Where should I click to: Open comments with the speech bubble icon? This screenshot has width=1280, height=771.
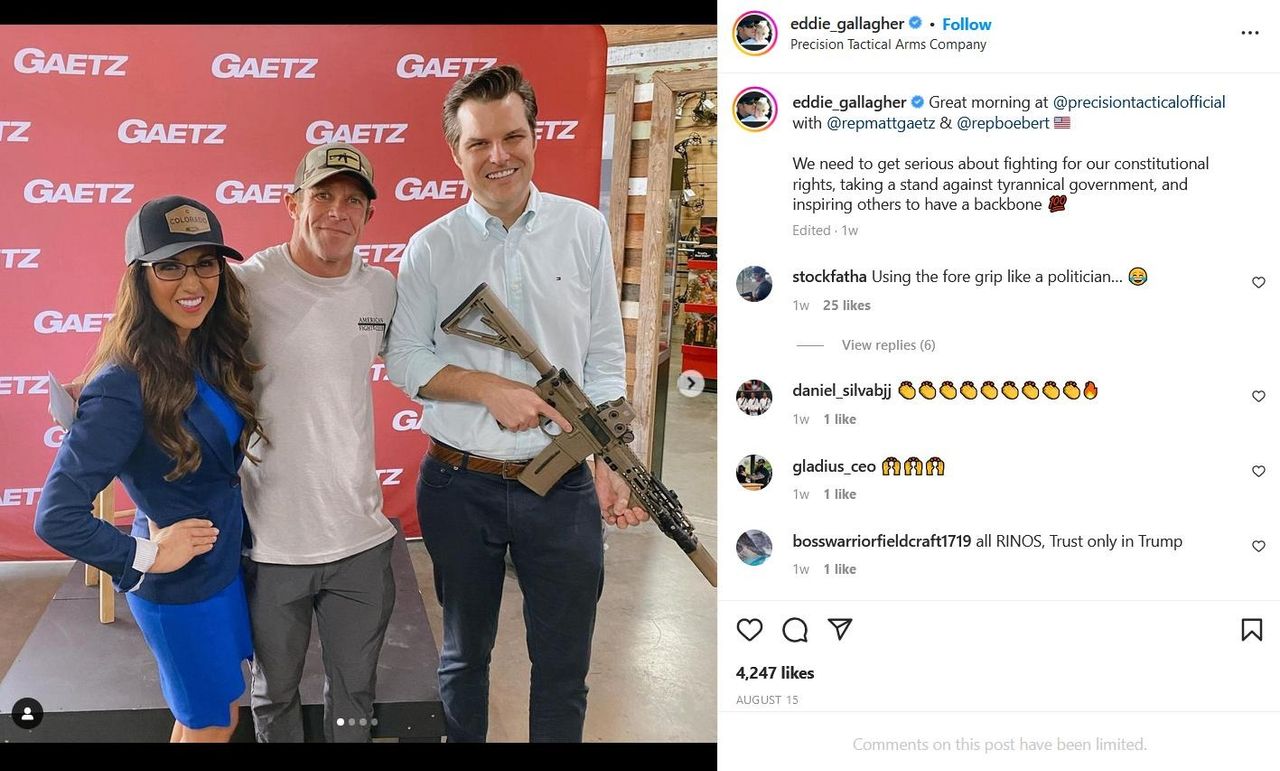point(795,629)
